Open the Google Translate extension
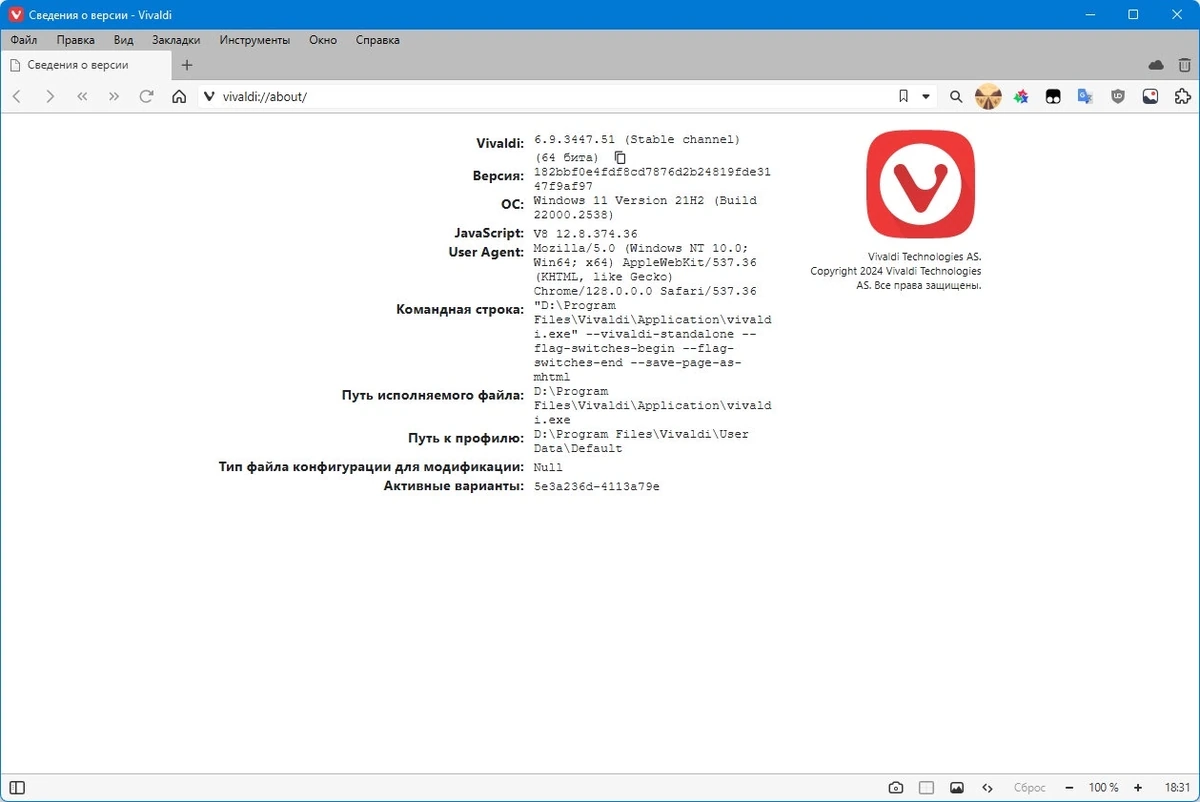Viewport: 1200px width, 802px height. point(1085,97)
